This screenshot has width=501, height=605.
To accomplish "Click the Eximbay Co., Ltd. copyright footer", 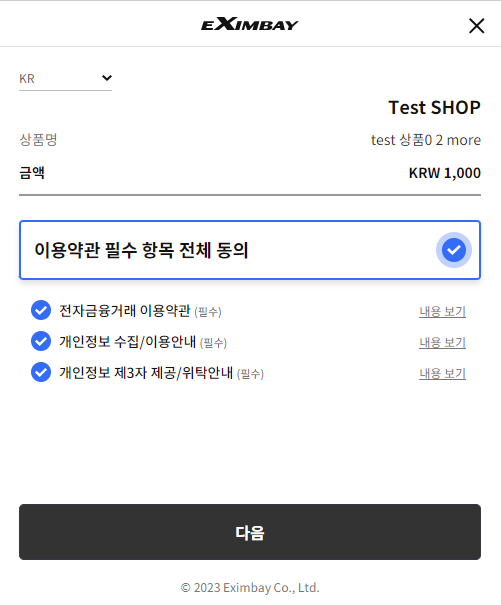I will [250, 588].
